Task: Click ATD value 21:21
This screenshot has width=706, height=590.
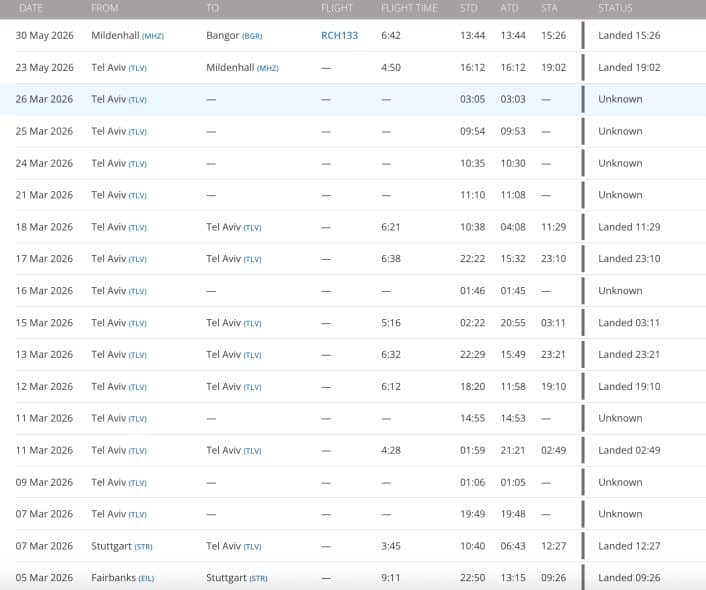Action: 513,450
